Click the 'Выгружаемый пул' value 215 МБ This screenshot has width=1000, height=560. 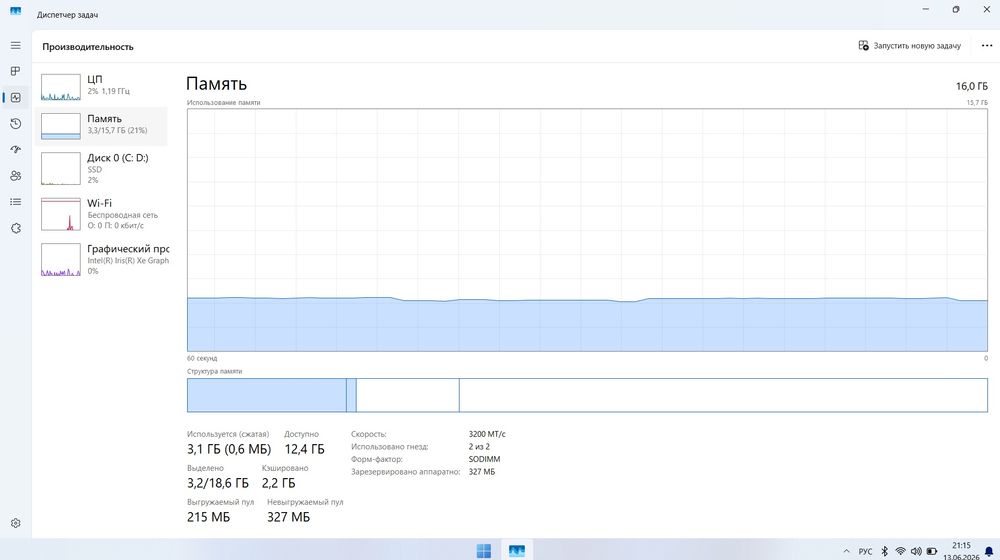pyautogui.click(x=208, y=517)
